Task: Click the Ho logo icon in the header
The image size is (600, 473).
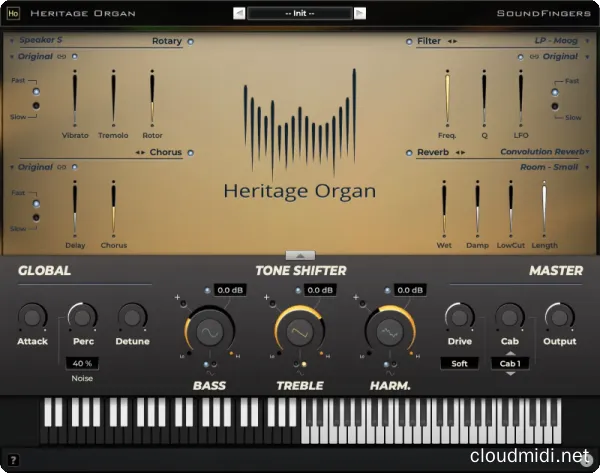Action: pos(13,13)
